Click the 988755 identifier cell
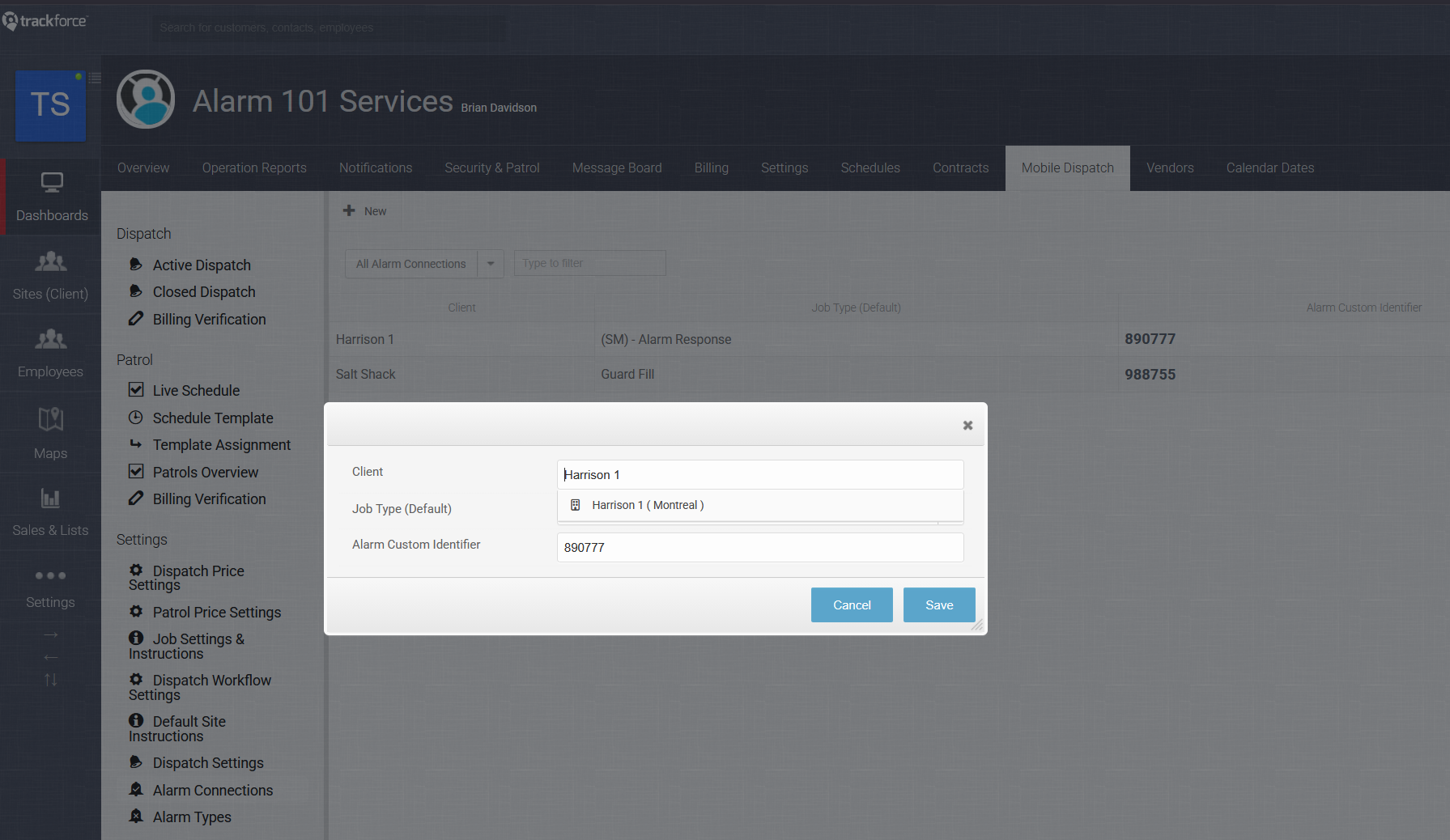 (1150, 374)
